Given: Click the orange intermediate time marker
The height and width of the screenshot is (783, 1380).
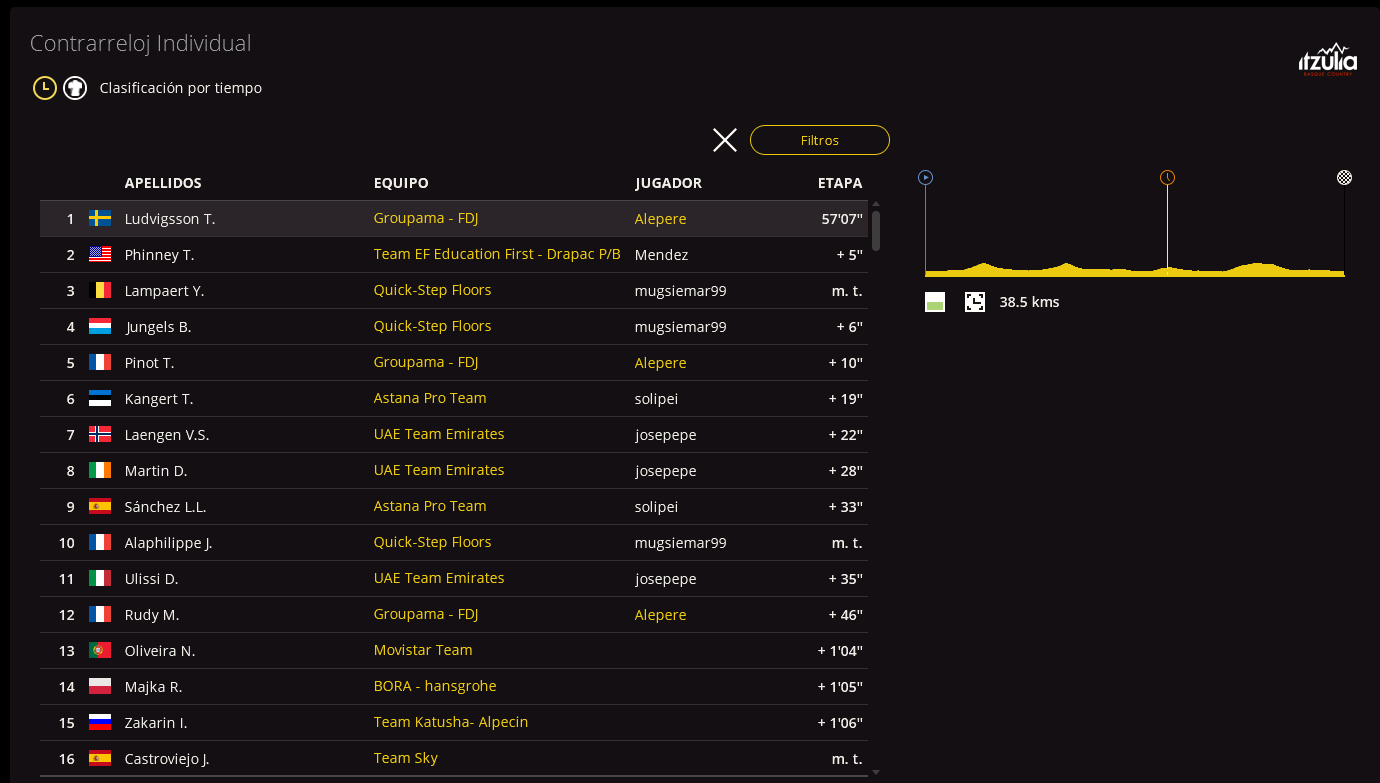Looking at the screenshot, I should pyautogui.click(x=1167, y=177).
